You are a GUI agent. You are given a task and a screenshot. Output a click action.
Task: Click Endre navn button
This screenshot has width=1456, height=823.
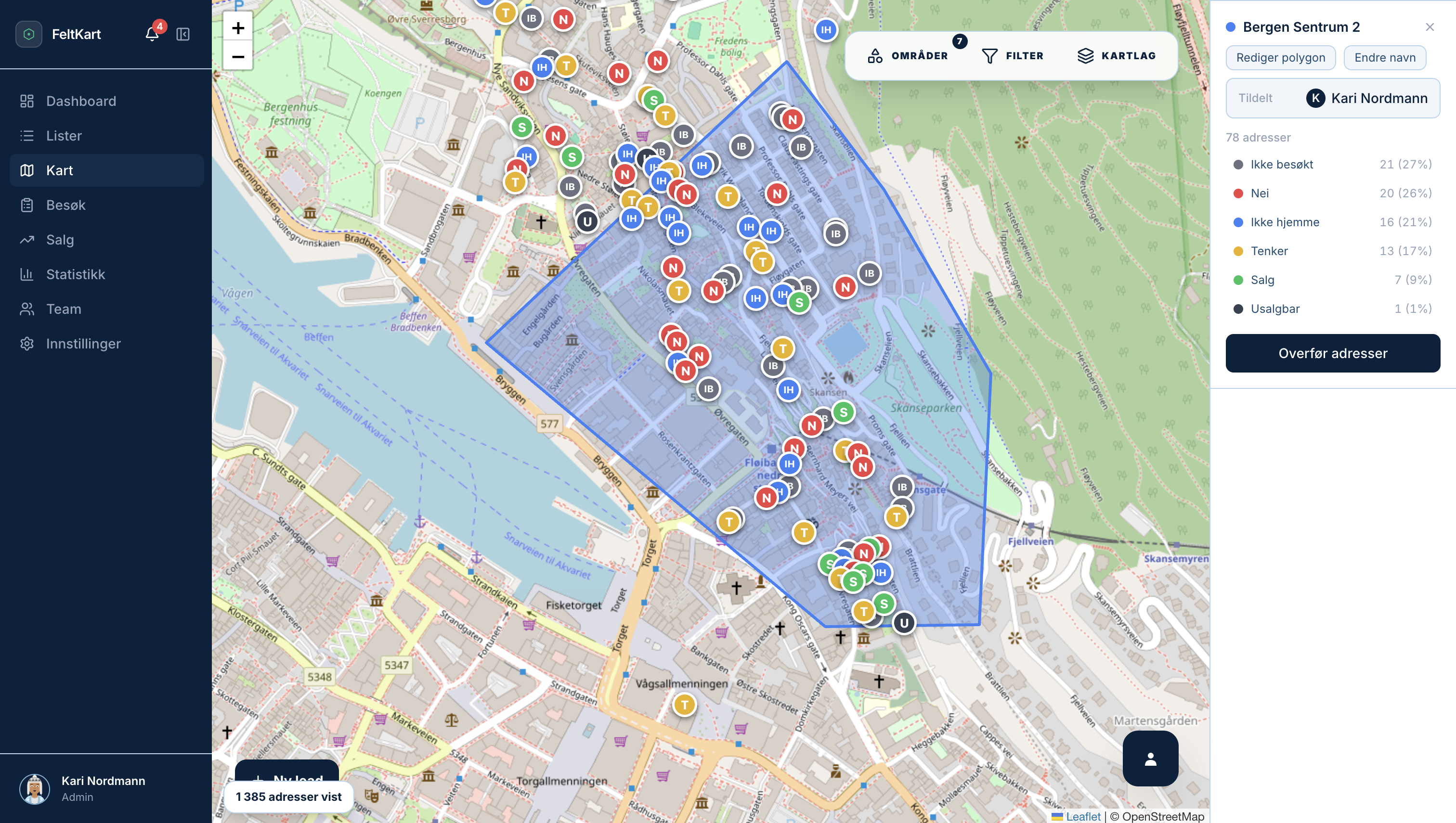1384,58
